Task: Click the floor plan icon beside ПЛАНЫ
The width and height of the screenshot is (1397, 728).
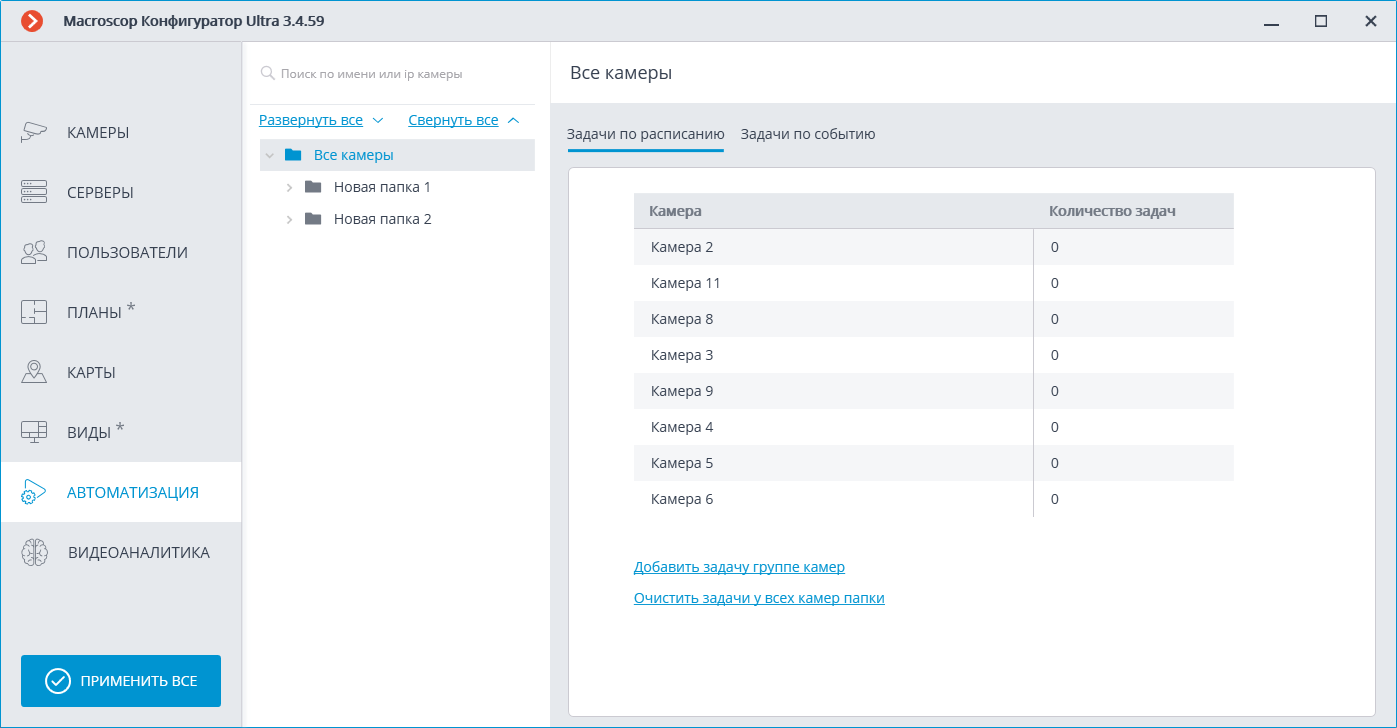Action: click(x=34, y=312)
